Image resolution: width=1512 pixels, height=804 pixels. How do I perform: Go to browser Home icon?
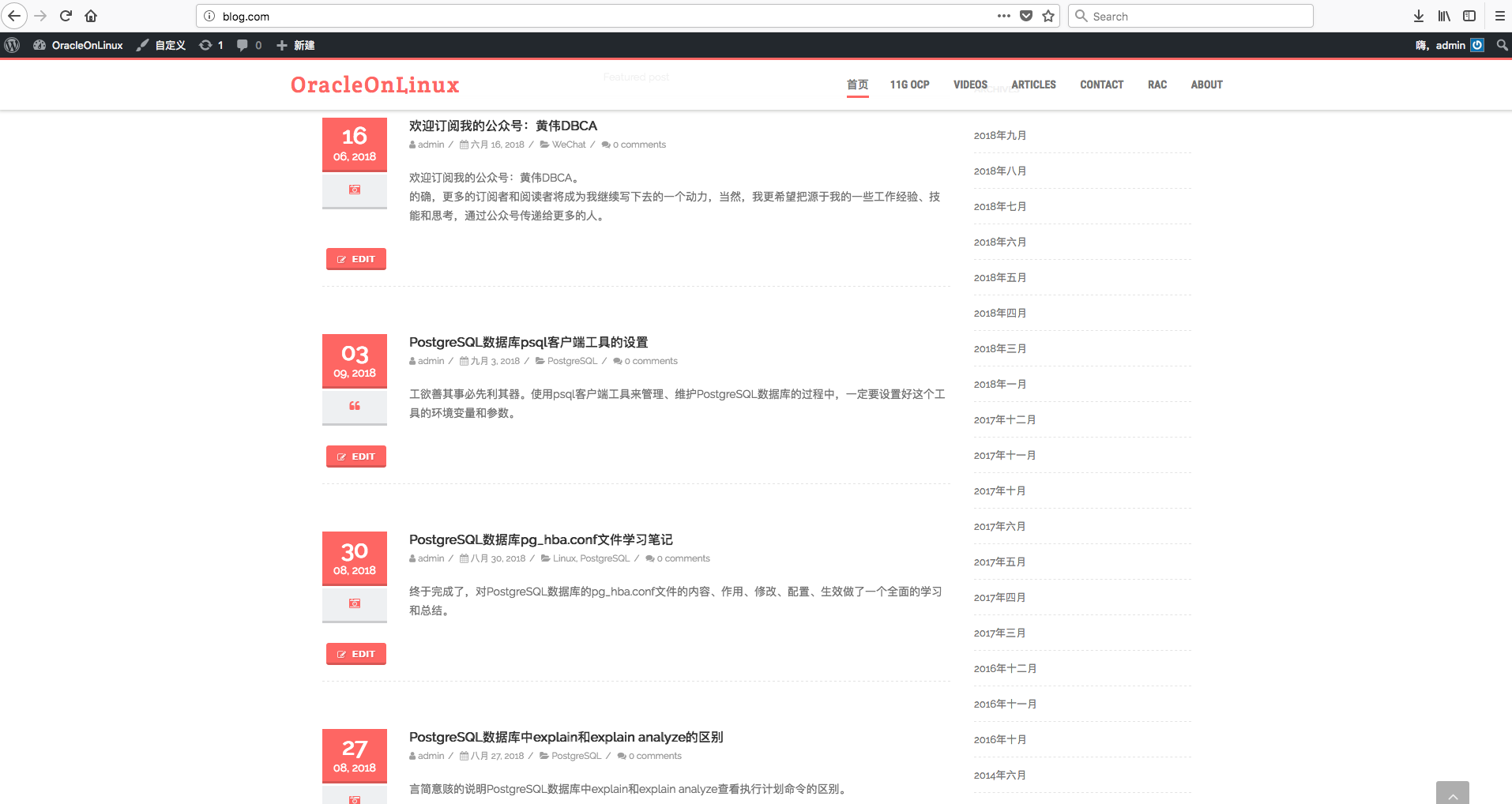click(91, 16)
